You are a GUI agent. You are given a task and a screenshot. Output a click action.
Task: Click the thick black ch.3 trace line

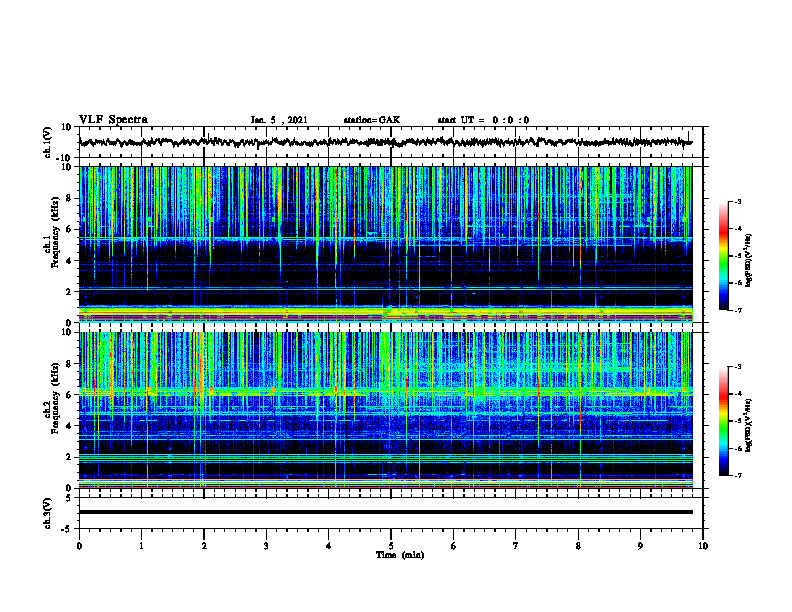point(385,512)
